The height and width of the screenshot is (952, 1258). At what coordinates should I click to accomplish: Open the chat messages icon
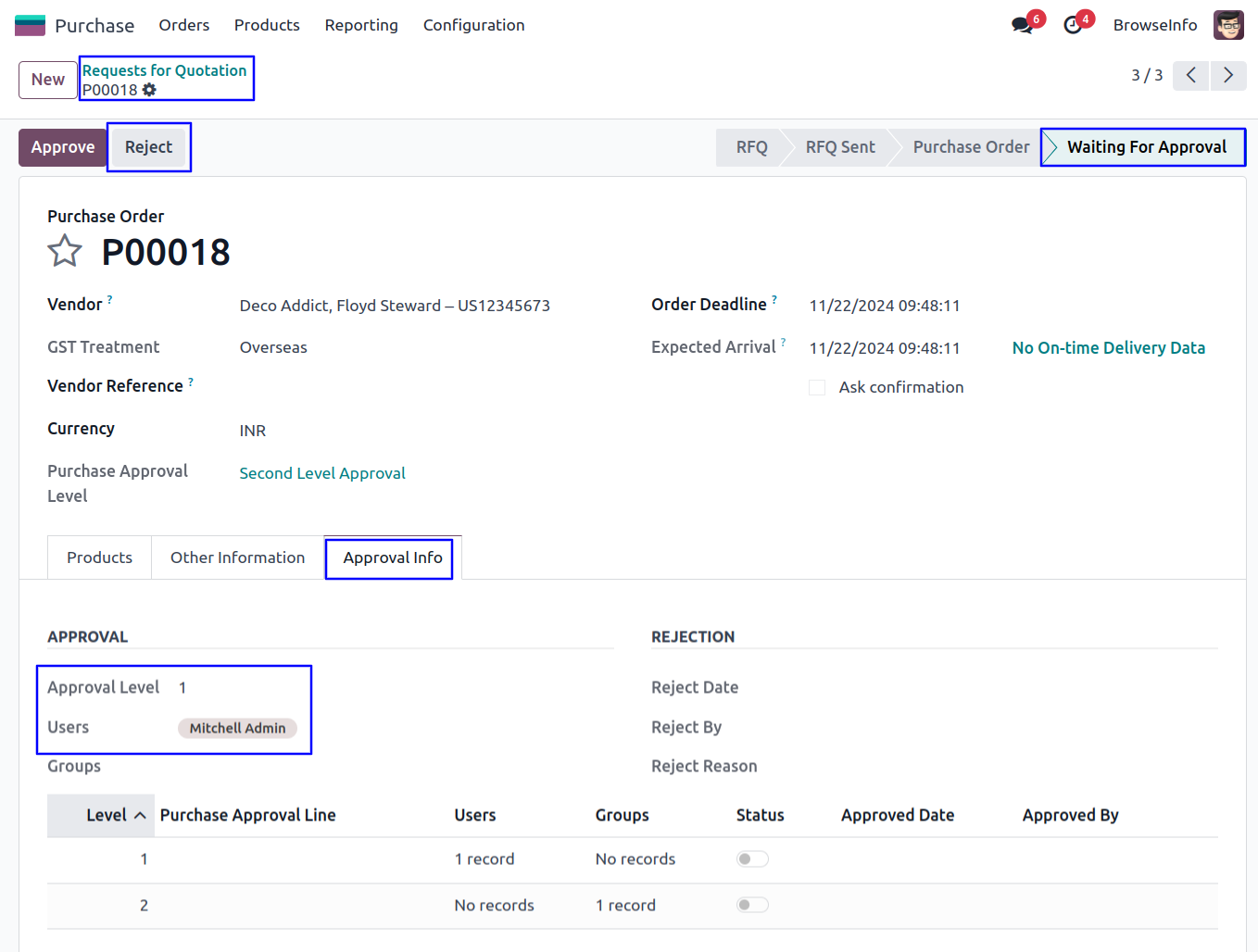[x=1023, y=25]
